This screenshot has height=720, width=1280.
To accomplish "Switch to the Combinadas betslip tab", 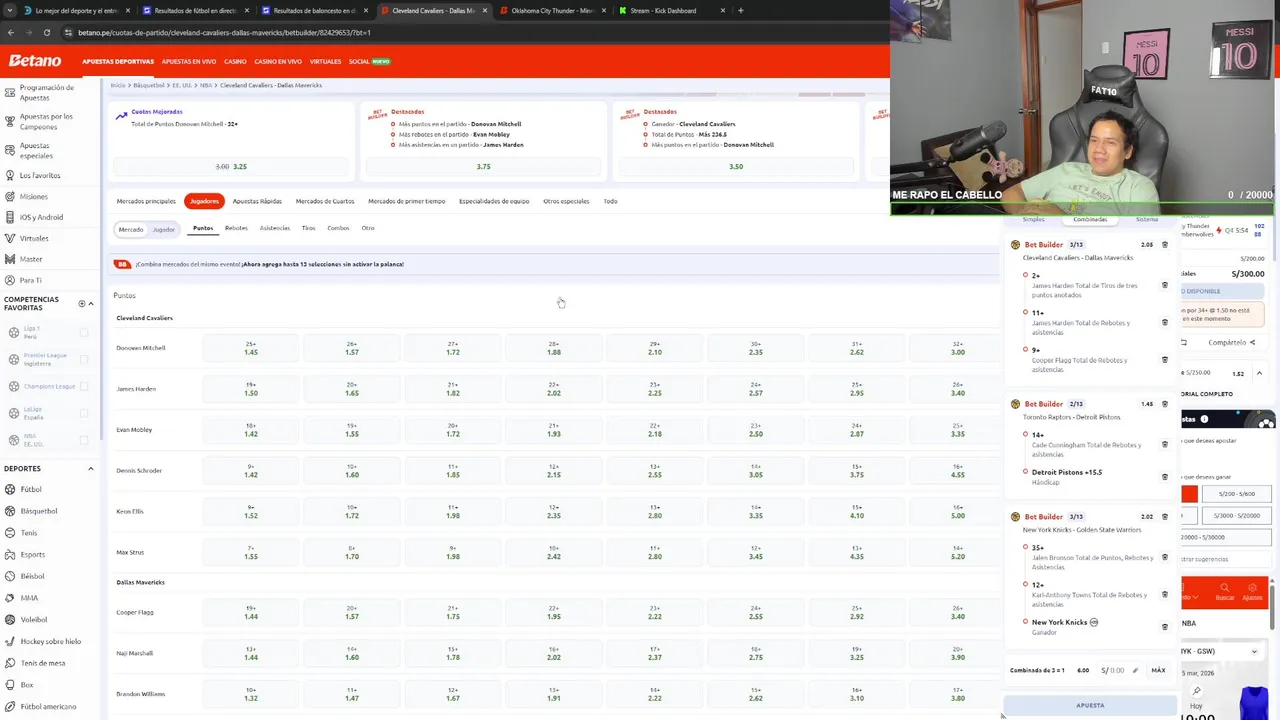I will click(1090, 219).
